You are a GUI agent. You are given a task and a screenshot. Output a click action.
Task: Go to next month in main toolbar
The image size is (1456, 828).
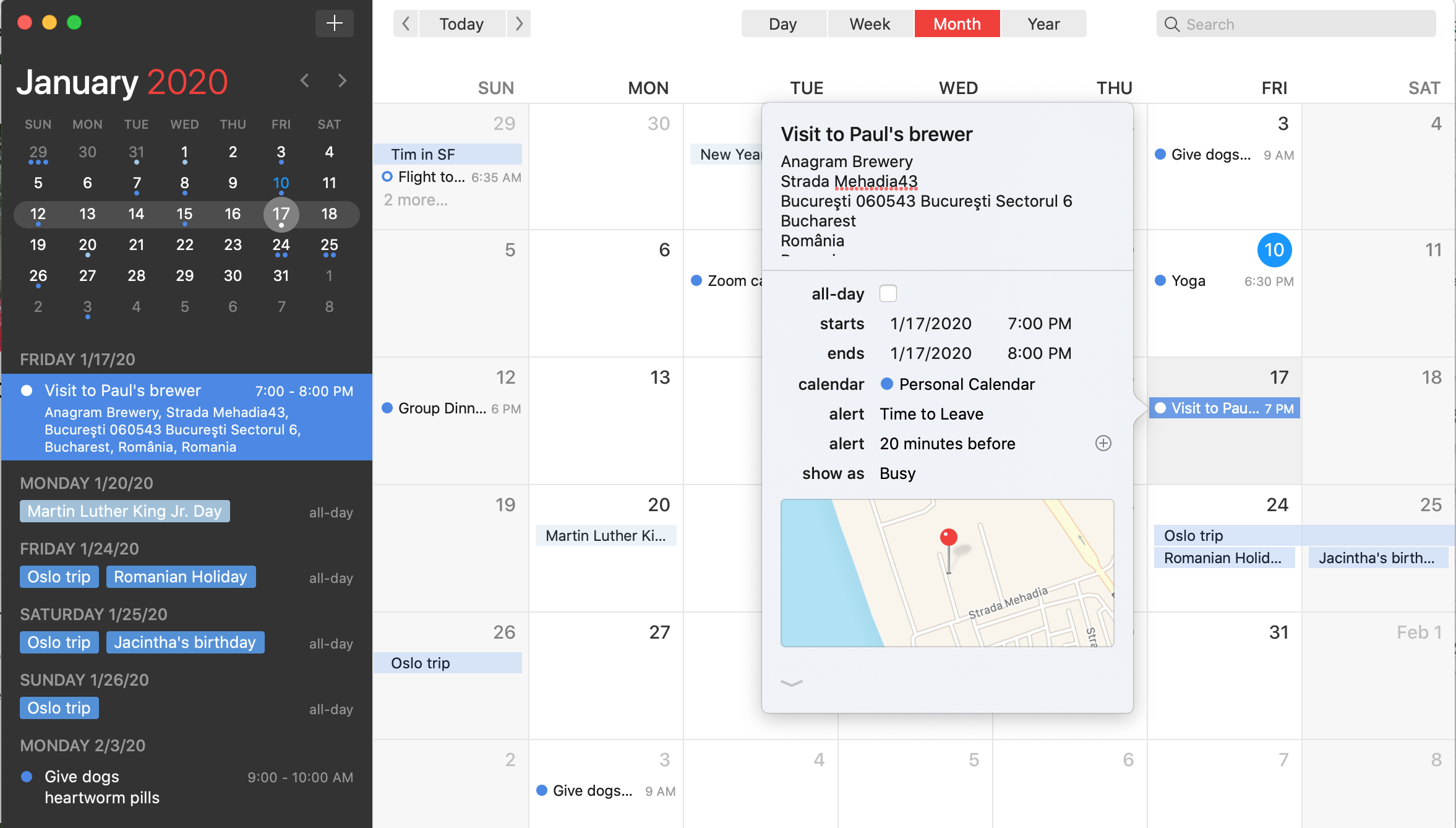[x=519, y=24]
